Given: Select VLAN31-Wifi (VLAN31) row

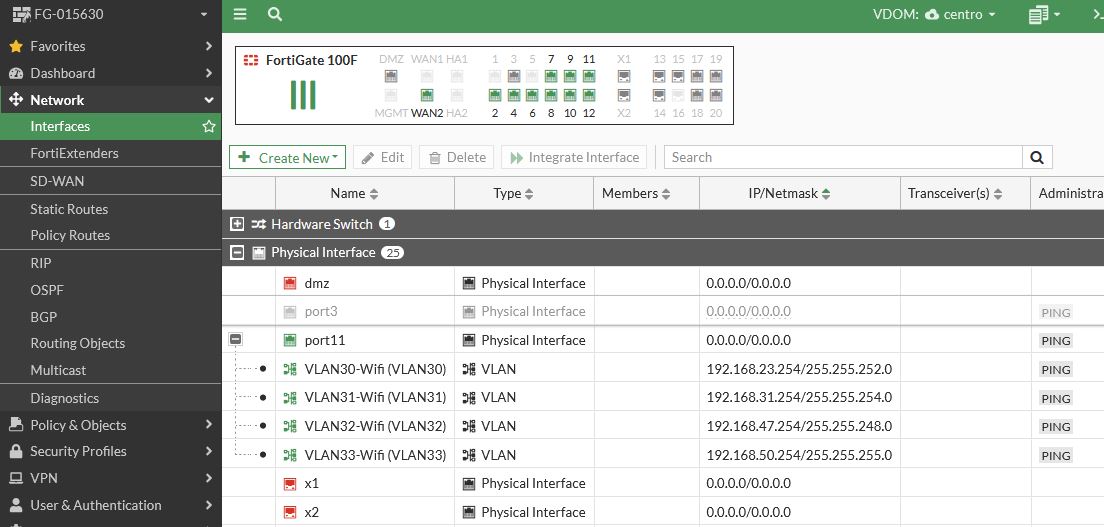Looking at the screenshot, I should click(x=663, y=397).
